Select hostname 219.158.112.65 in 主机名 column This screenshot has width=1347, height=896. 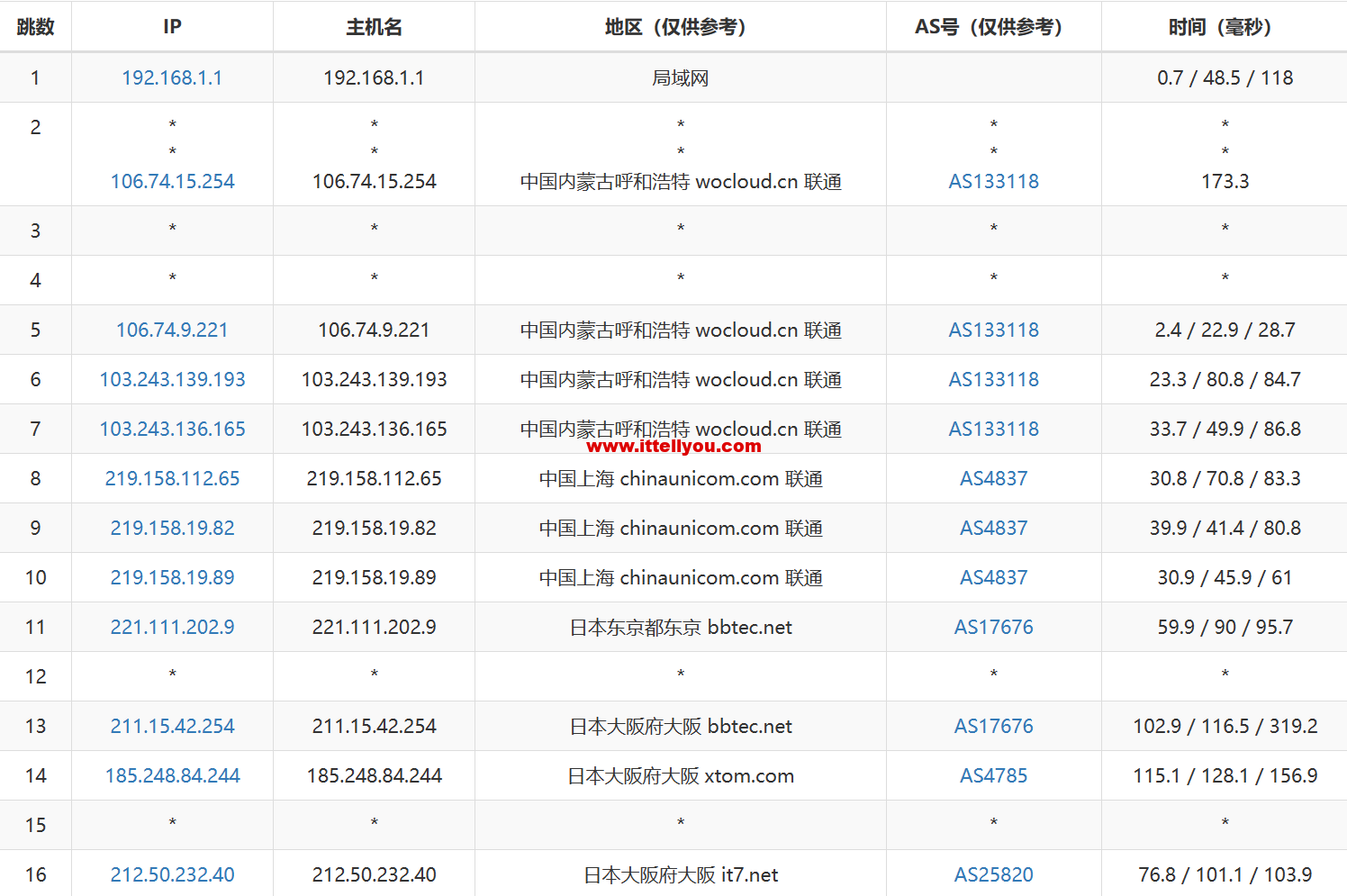[x=374, y=479]
